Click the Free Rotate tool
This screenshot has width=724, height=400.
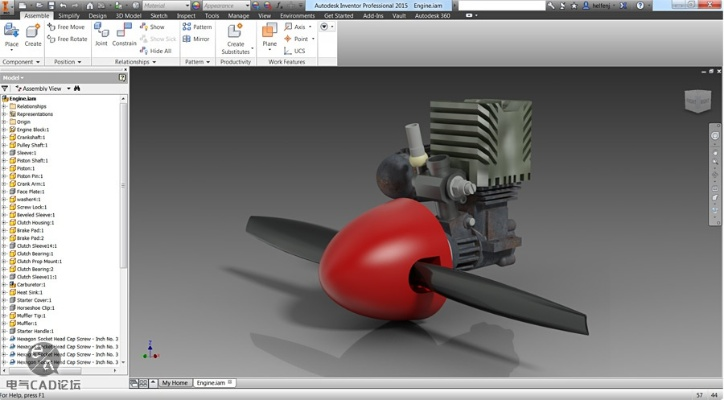click(x=67, y=39)
